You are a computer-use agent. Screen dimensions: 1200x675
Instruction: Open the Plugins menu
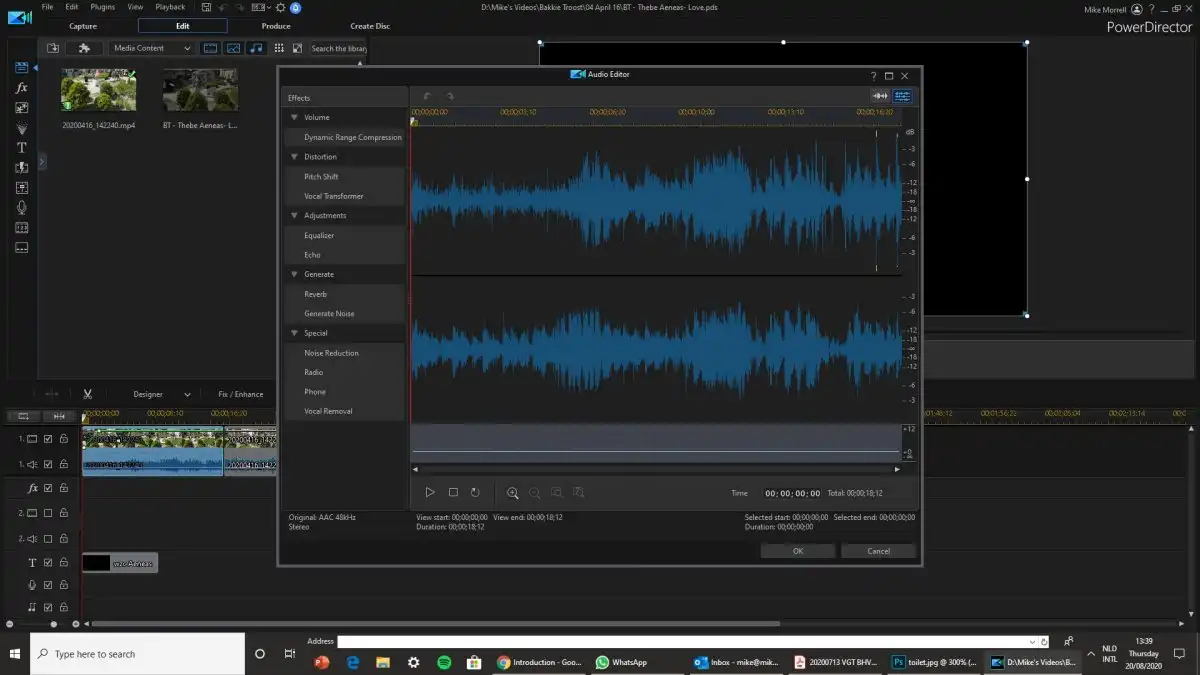tap(102, 7)
